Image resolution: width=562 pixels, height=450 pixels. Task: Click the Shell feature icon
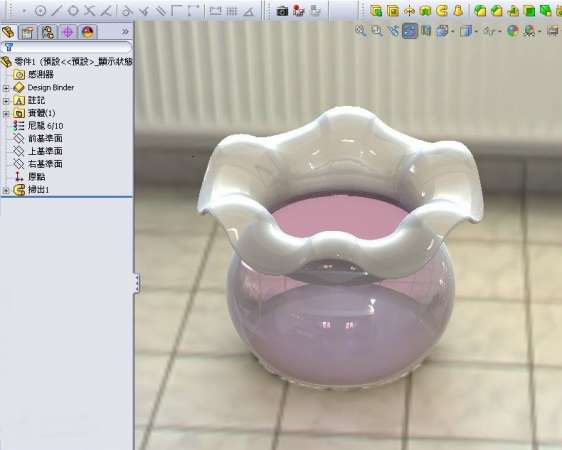[x=529, y=11]
